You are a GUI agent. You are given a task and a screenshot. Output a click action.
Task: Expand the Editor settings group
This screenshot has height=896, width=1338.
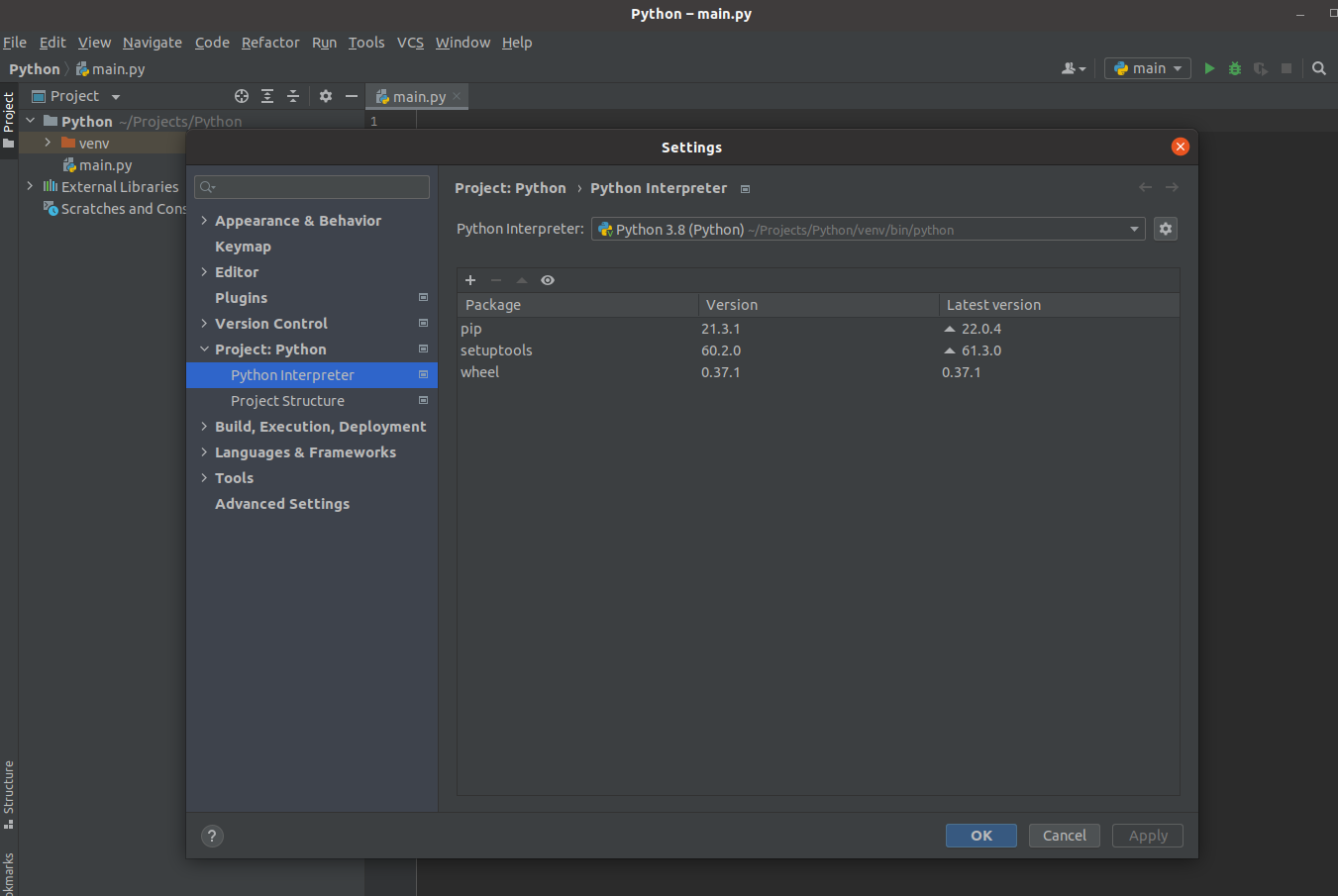pyautogui.click(x=204, y=271)
